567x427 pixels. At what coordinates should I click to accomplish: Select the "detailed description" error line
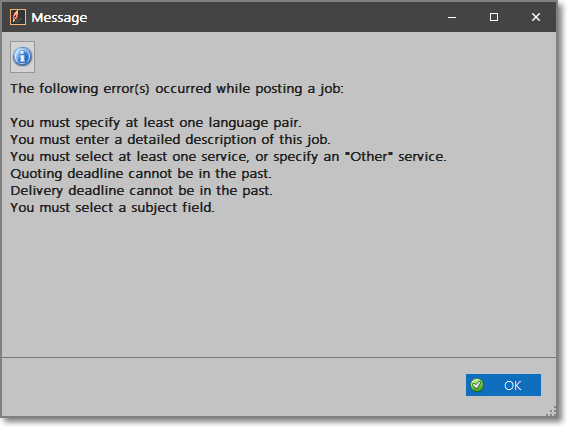(x=170, y=140)
